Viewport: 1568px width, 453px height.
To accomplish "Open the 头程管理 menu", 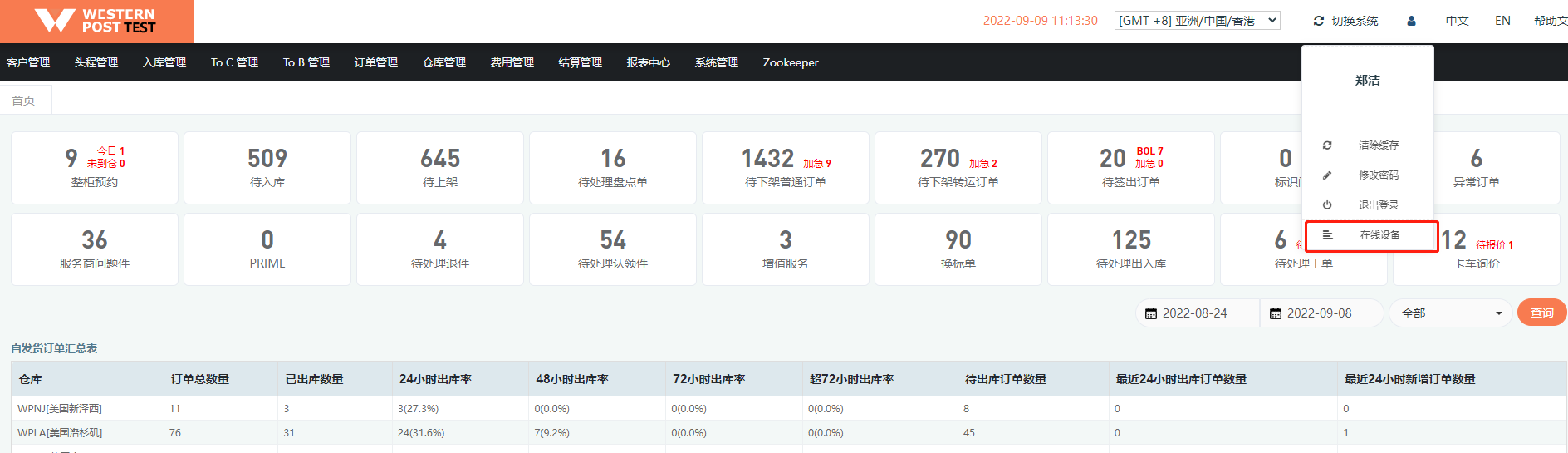I will (96, 62).
